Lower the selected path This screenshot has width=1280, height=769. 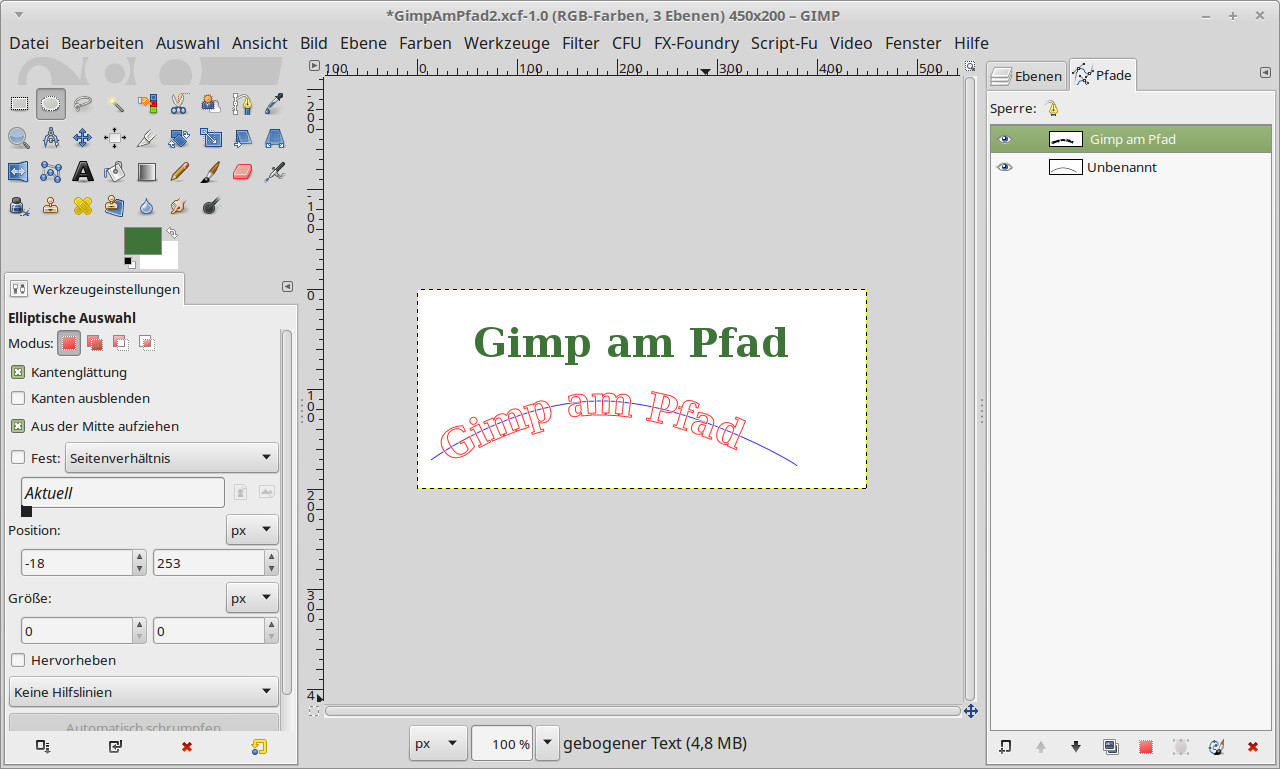(x=1076, y=746)
